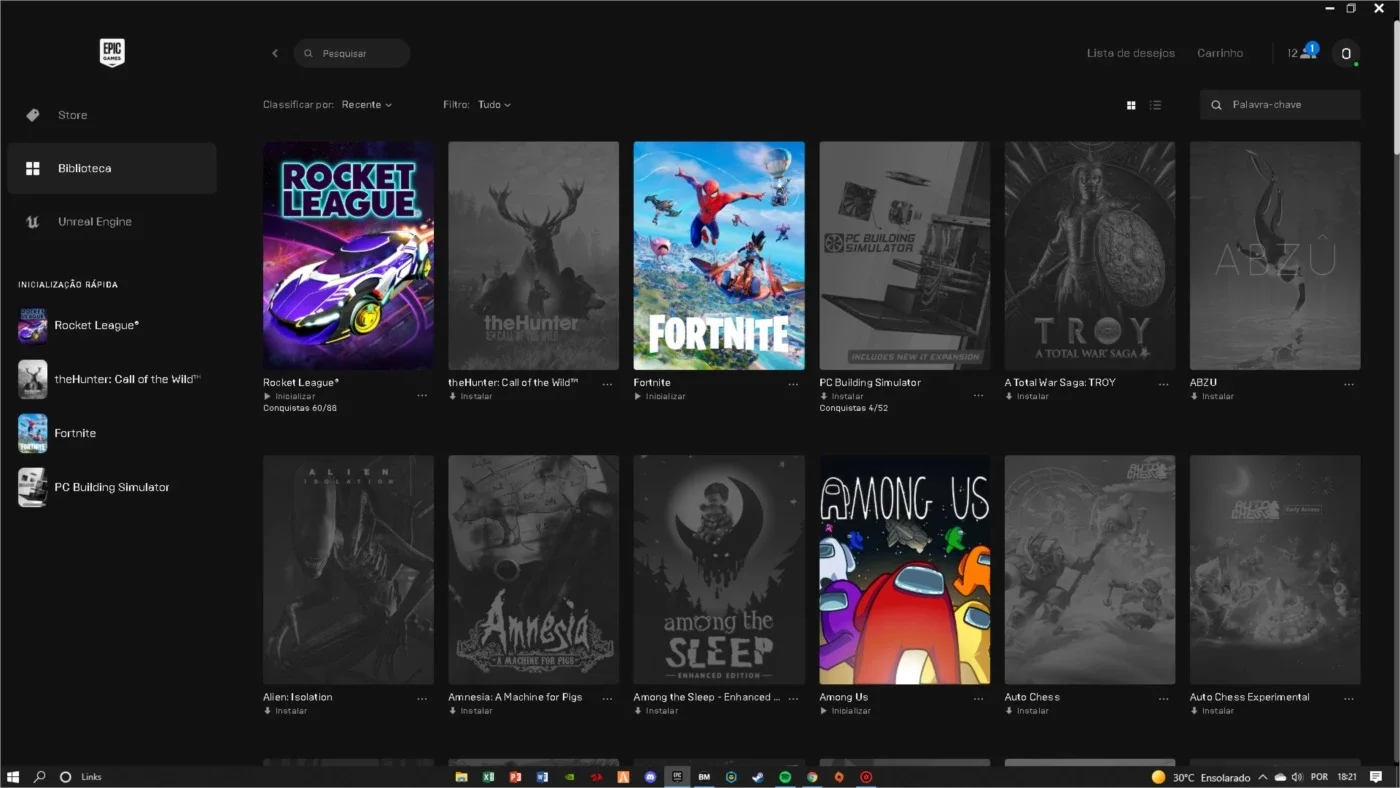Select the Biblioteca tab in sidebar
The height and width of the screenshot is (788, 1400).
click(112, 168)
